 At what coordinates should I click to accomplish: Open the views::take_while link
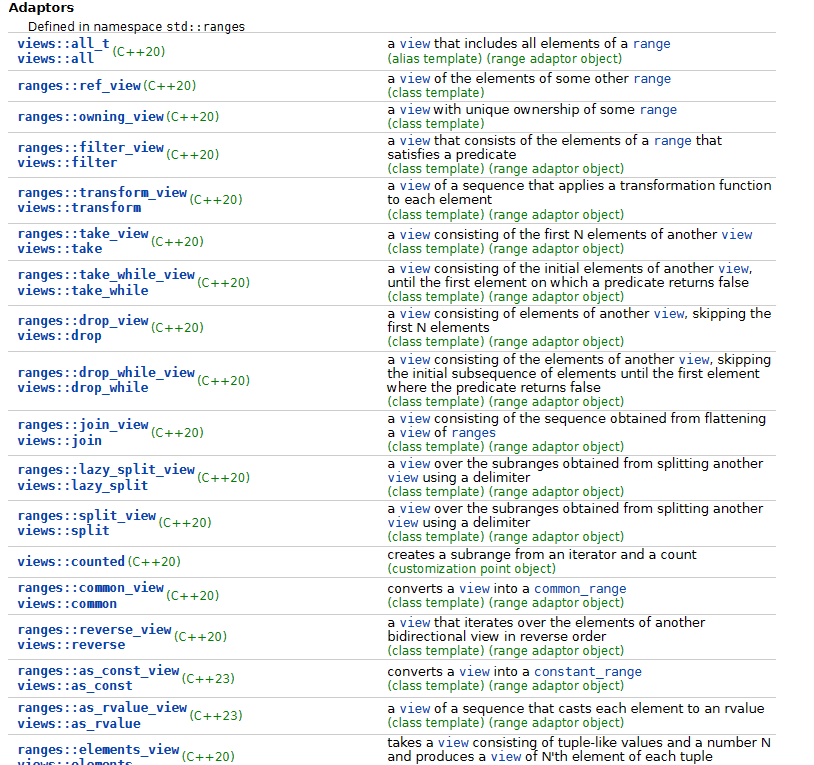tap(83, 291)
